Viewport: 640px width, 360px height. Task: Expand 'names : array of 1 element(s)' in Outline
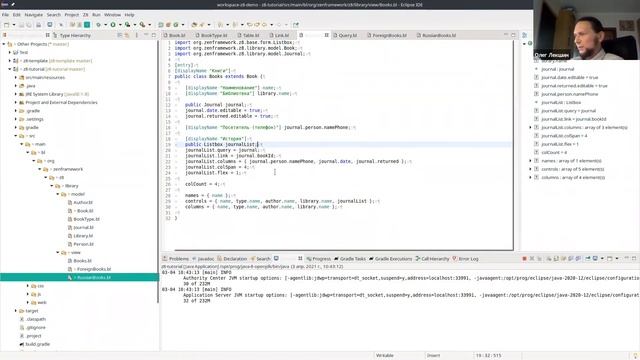coord(530,161)
